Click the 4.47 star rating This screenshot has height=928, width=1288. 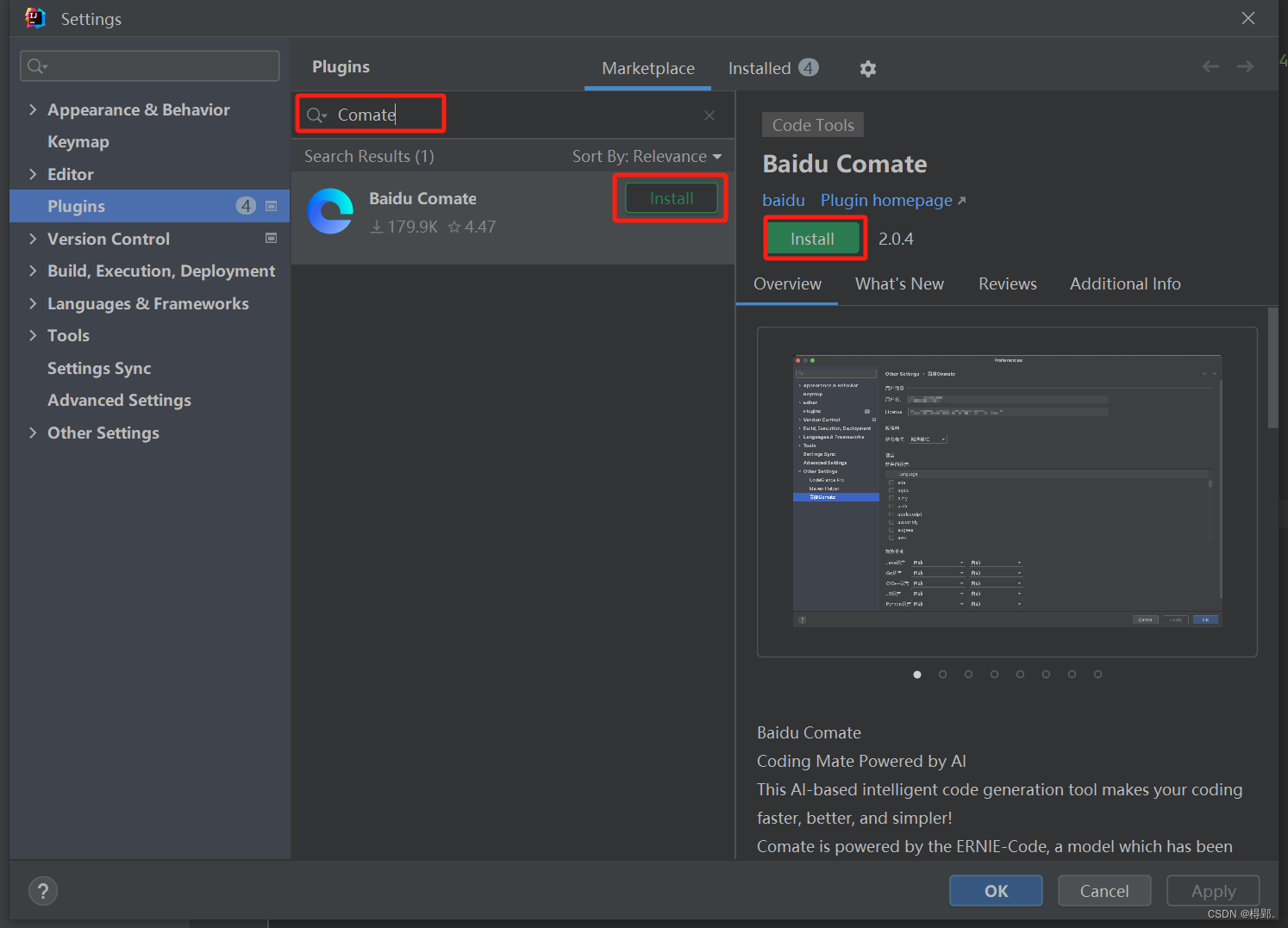click(x=472, y=227)
